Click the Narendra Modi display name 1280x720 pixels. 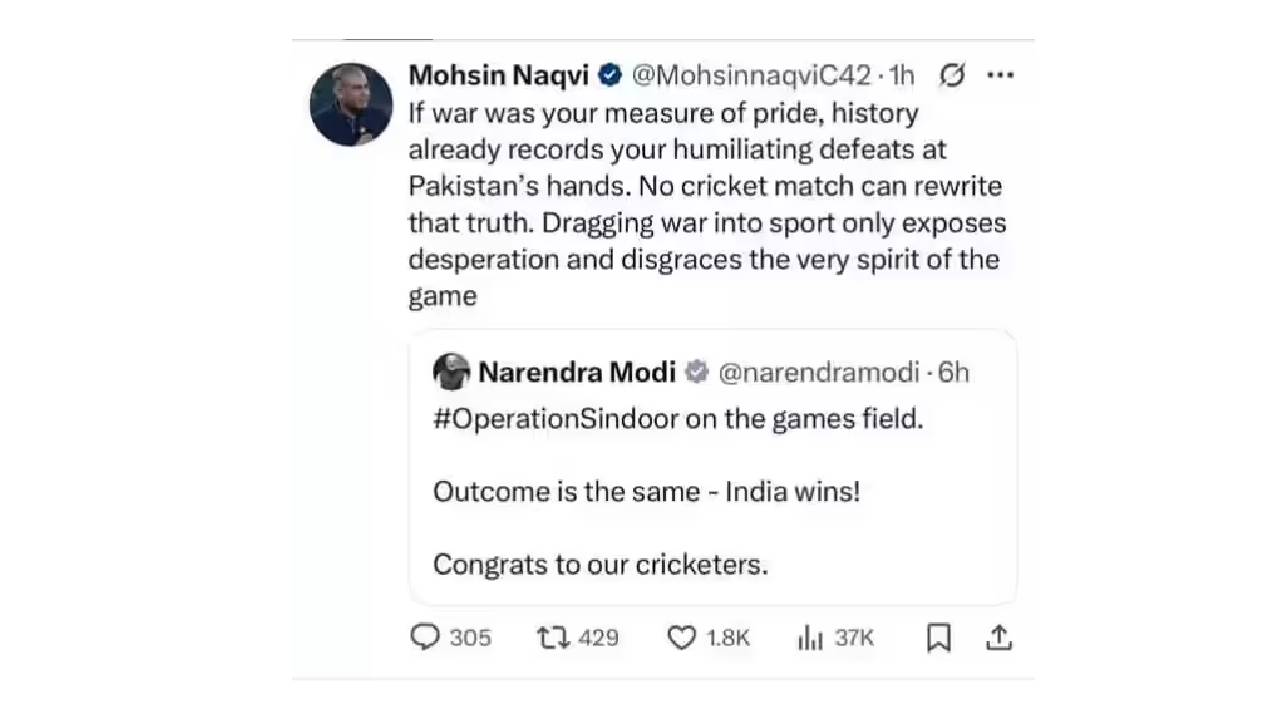(x=577, y=372)
